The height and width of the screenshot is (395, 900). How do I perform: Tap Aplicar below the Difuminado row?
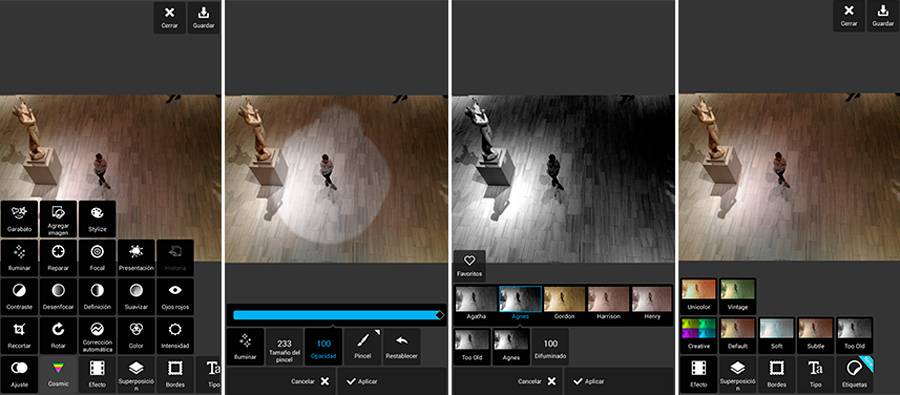590,381
